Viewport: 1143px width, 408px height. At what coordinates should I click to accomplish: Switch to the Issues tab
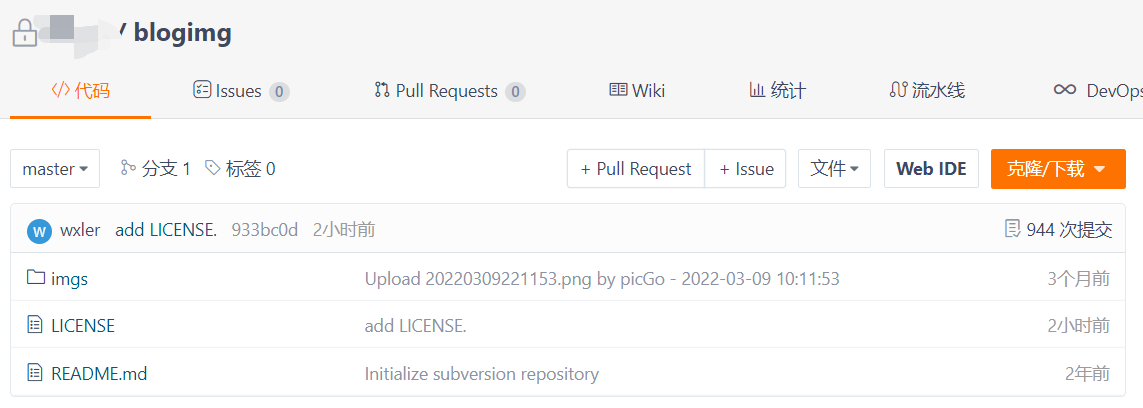click(240, 91)
